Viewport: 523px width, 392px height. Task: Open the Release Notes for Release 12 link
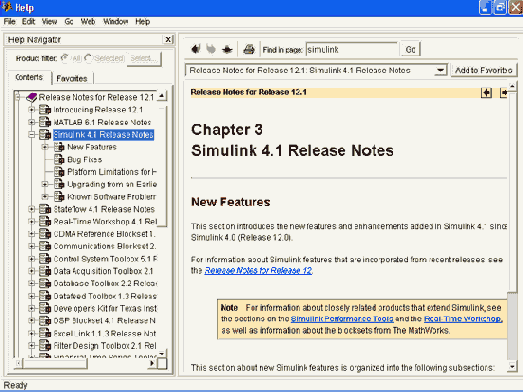pos(258,270)
